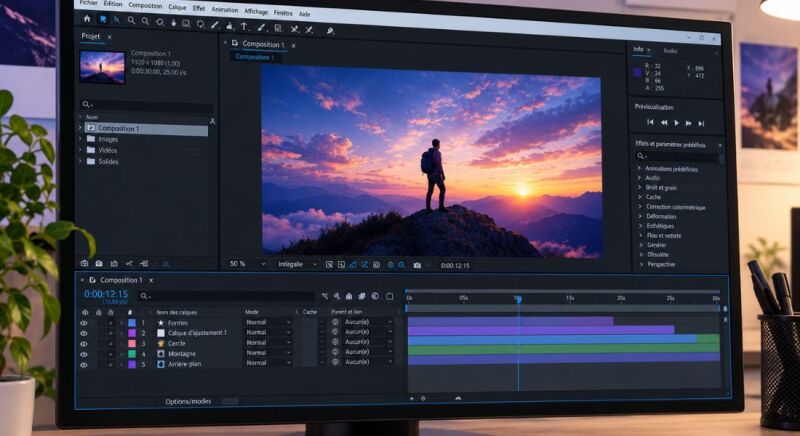Image resolution: width=800 pixels, height=436 pixels.
Task: Click the graph editor icon in timeline header
Action: tap(389, 296)
